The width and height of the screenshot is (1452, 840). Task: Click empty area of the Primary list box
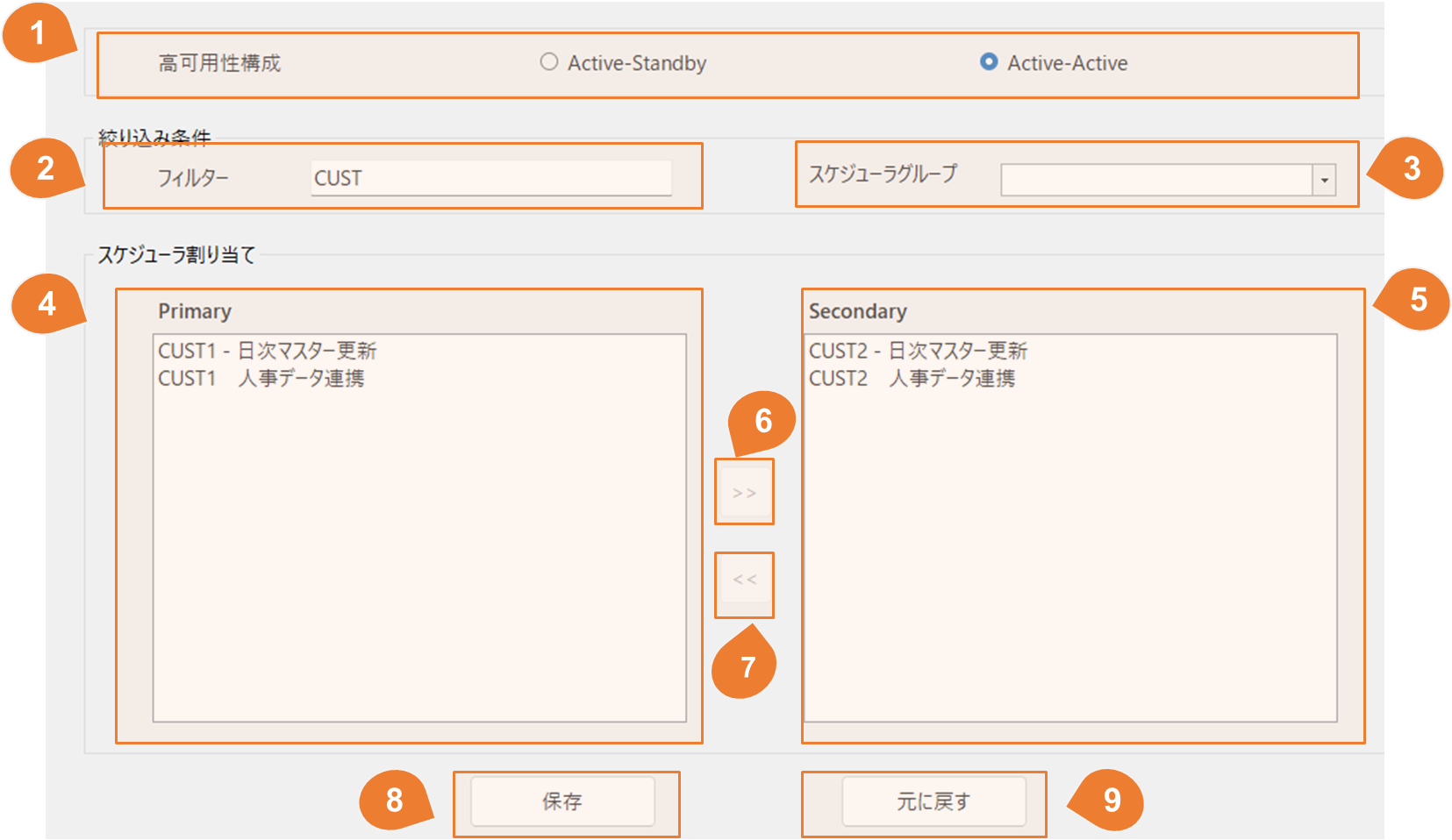click(x=419, y=561)
